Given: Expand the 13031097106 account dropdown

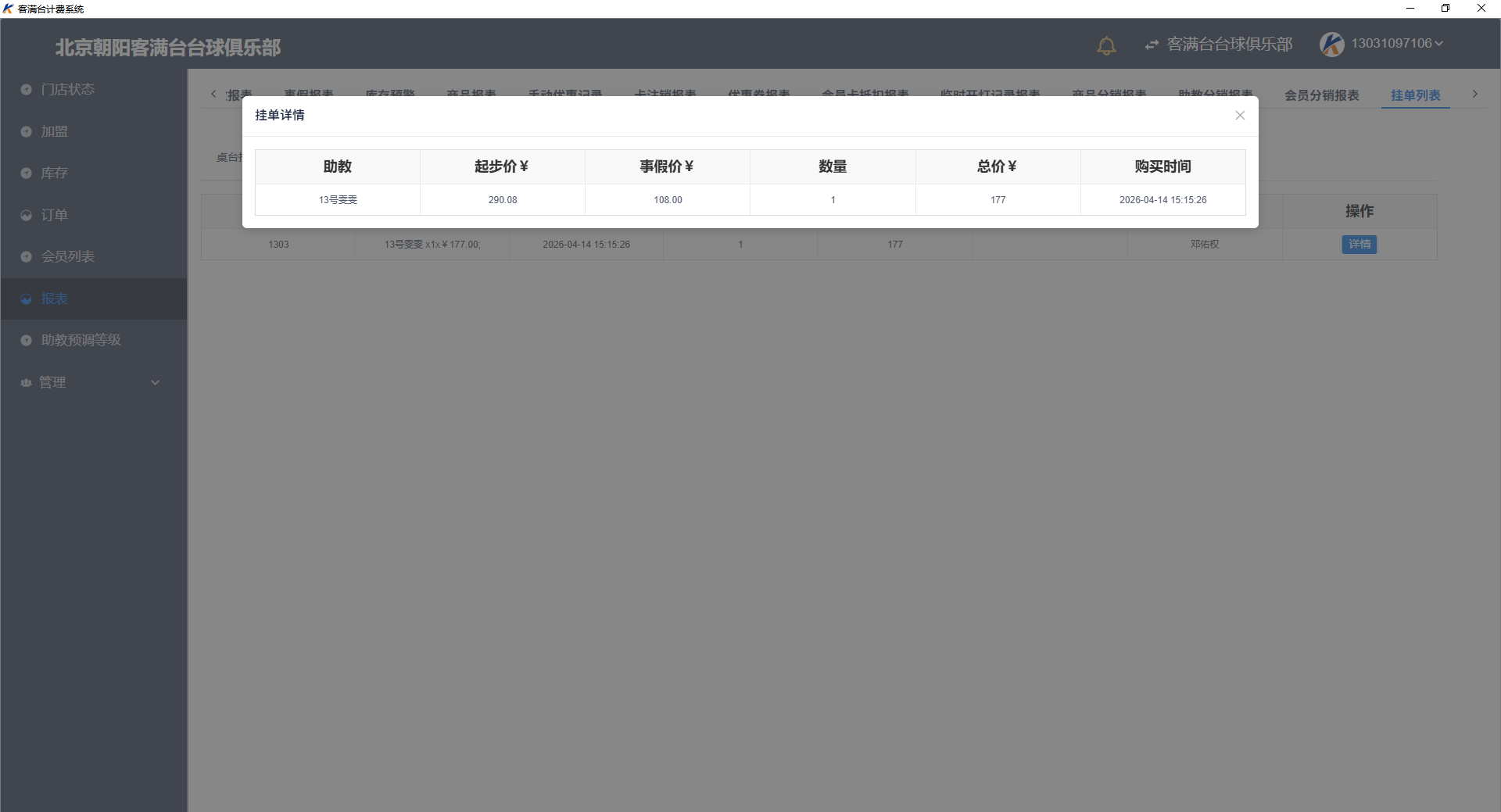Looking at the screenshot, I should (x=1396, y=44).
